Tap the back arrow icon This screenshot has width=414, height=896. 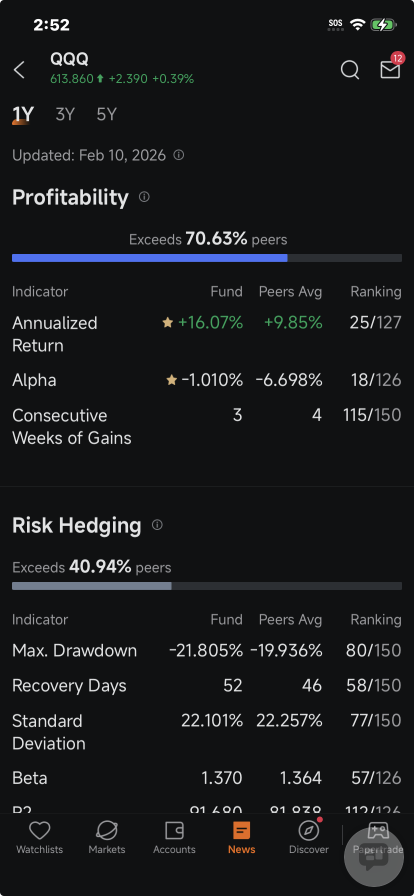point(19,70)
